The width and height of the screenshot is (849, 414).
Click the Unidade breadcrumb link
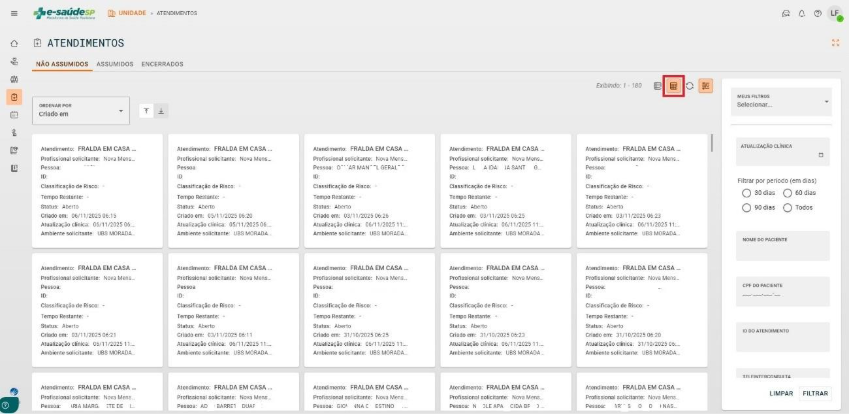(127, 13)
